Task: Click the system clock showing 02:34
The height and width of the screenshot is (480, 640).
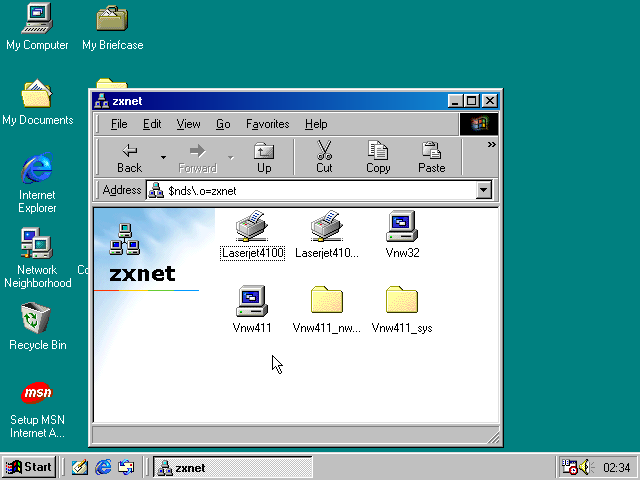Action: pyautogui.click(x=617, y=467)
